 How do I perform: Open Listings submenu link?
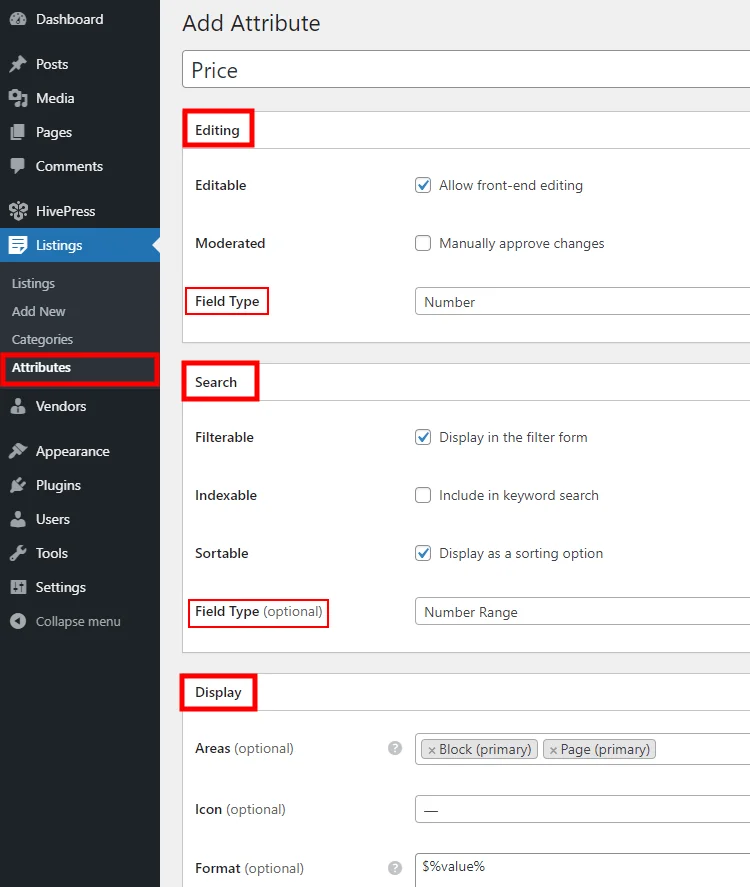33,283
